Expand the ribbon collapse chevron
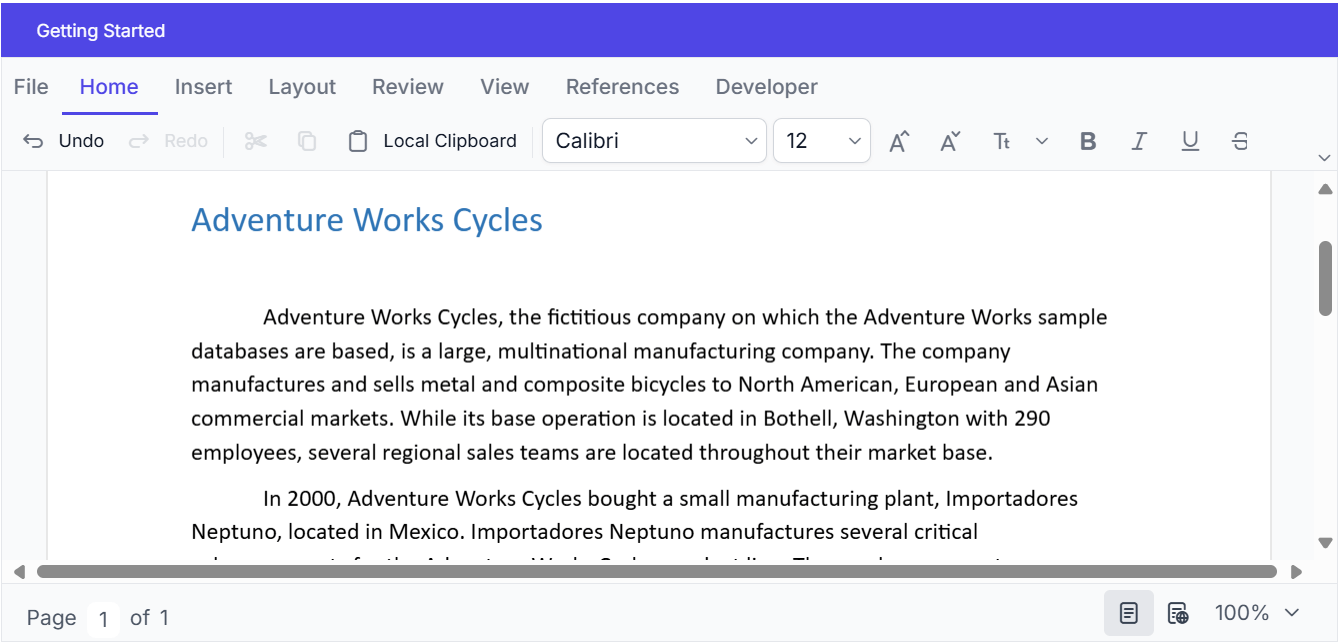 click(x=1325, y=158)
